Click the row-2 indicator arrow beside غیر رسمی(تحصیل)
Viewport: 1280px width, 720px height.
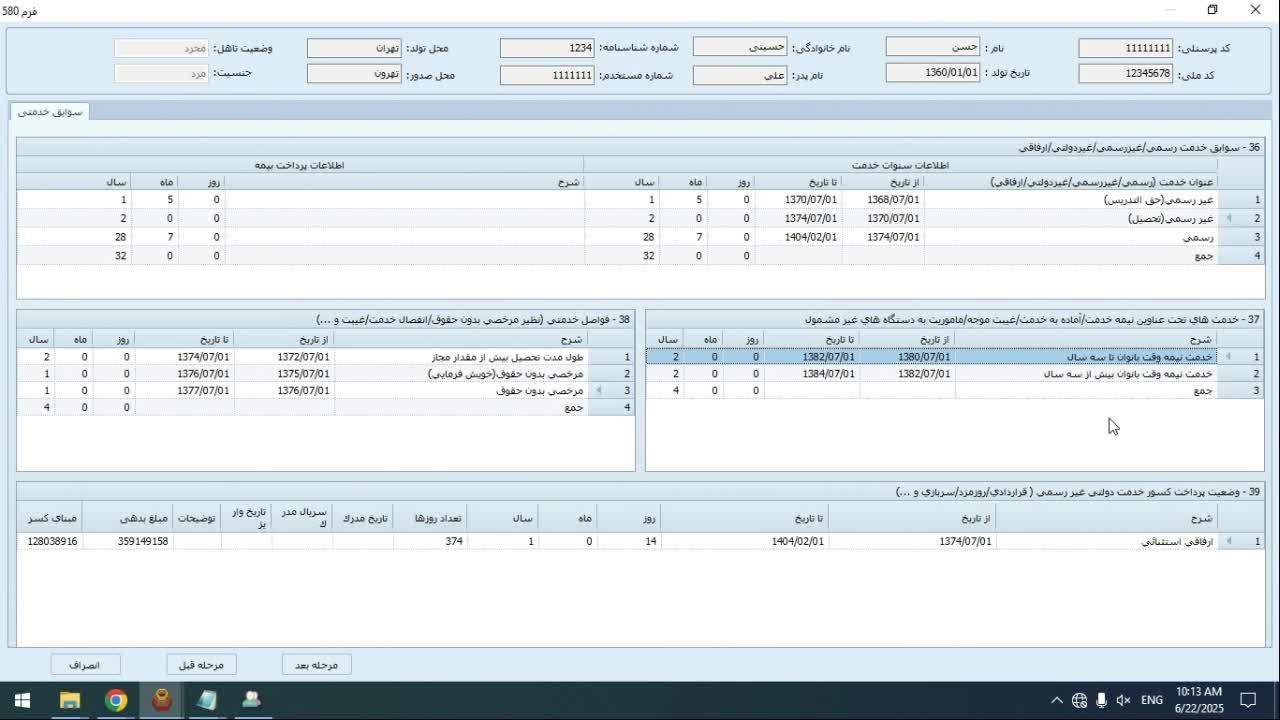[1229, 218]
